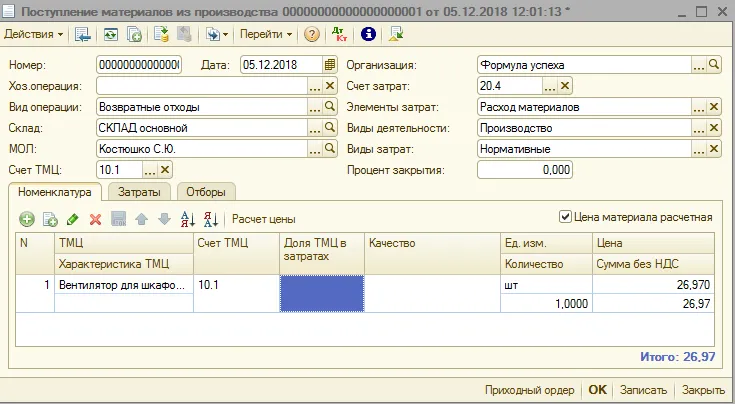Clear the Виды затрат value with X
The width and height of the screenshot is (735, 404).
(x=713, y=149)
